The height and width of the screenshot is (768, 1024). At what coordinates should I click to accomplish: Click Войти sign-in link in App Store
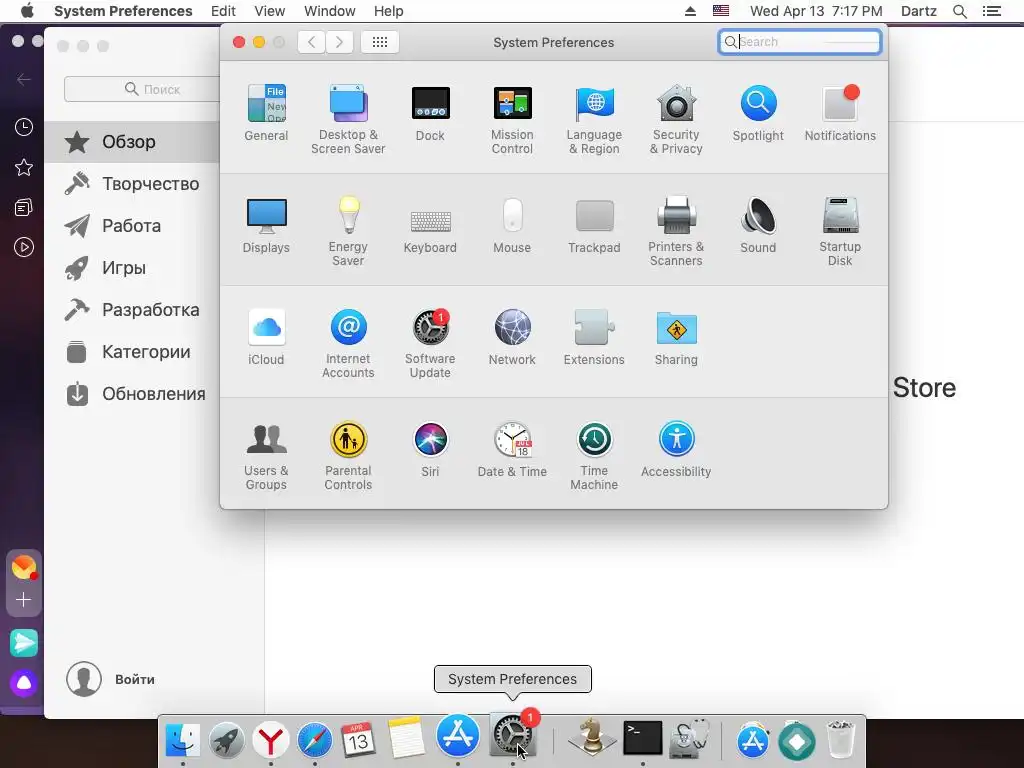(x=135, y=679)
